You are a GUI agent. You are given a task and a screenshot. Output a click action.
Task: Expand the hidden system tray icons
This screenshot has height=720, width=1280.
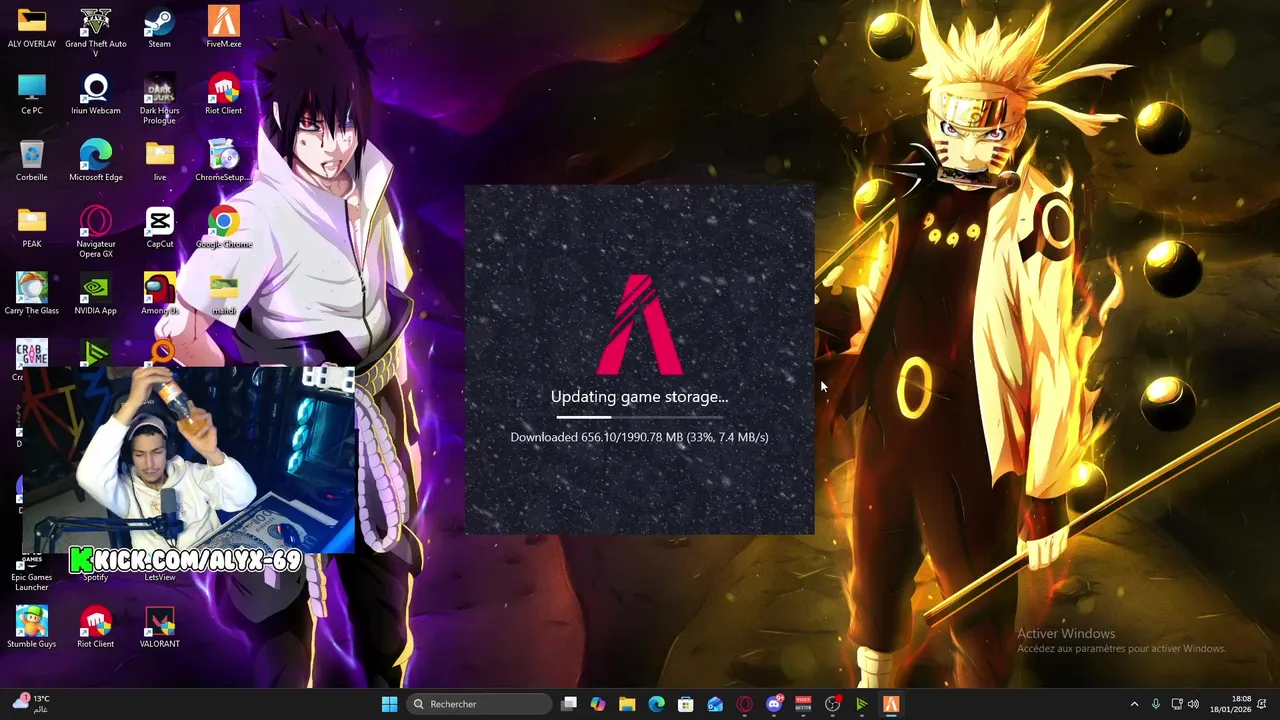click(1134, 704)
